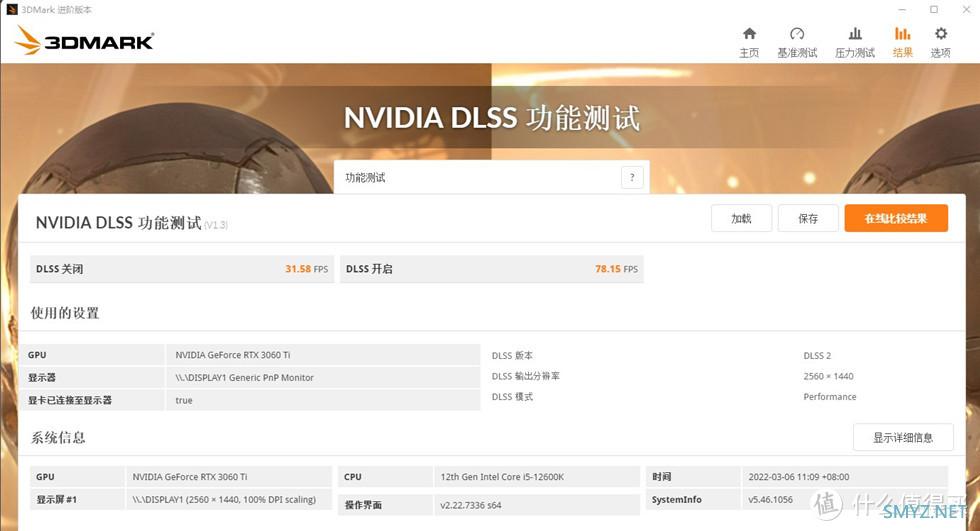Click the 压力测试 tab label
Viewport: 980px width, 531px height.
click(855, 53)
